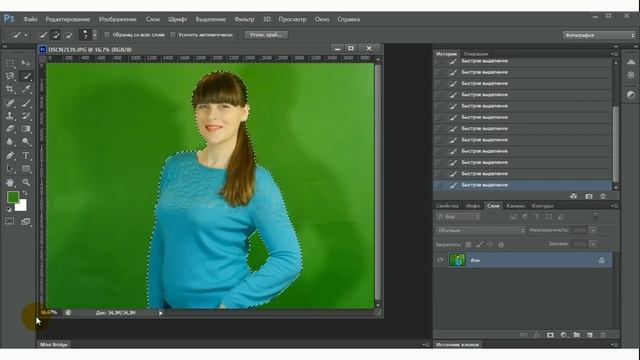The height and width of the screenshot is (360, 640).
Task: Click the white background color swatch
Action: [22, 206]
